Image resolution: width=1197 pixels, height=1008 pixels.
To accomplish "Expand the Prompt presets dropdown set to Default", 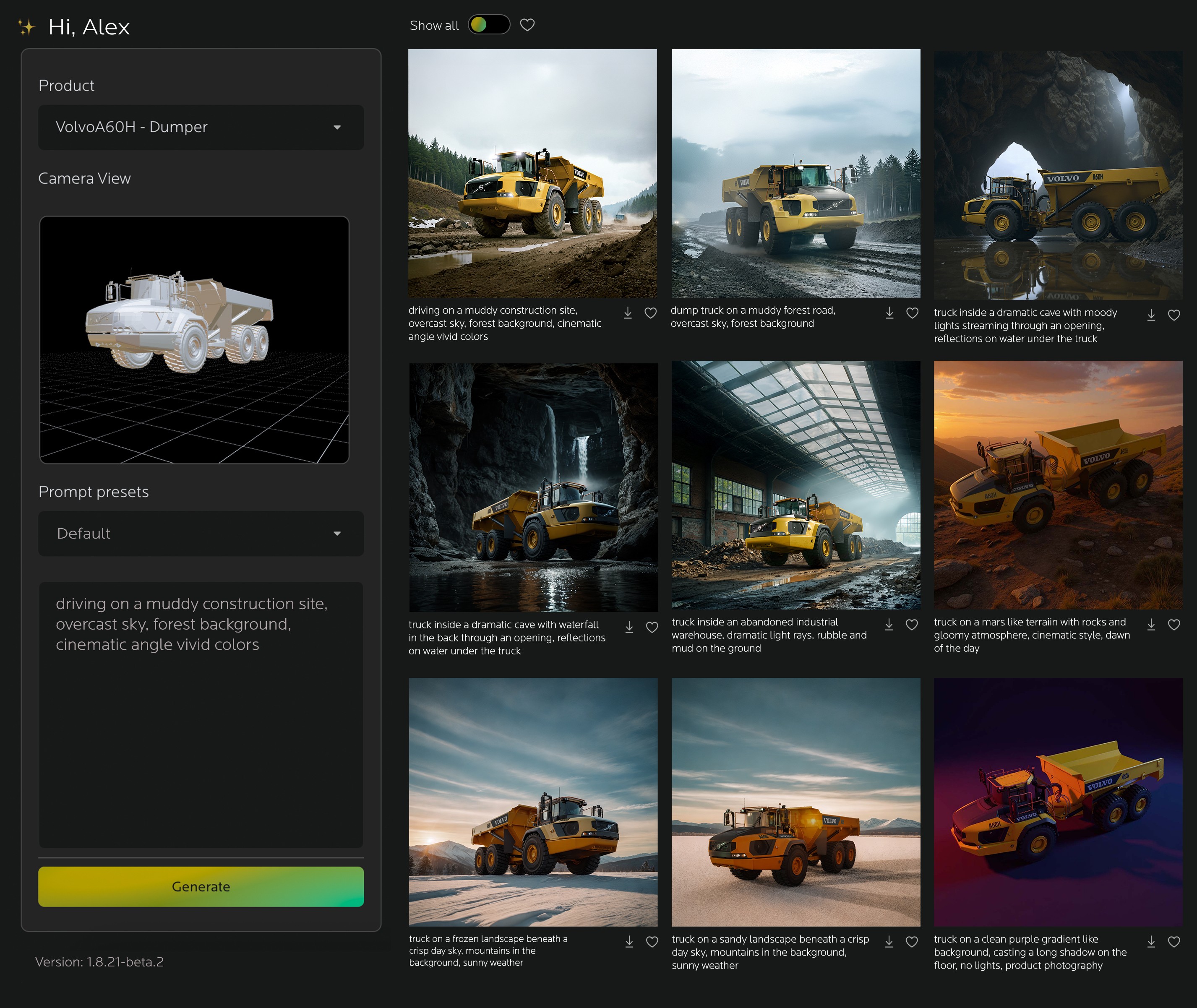I will pos(201,533).
